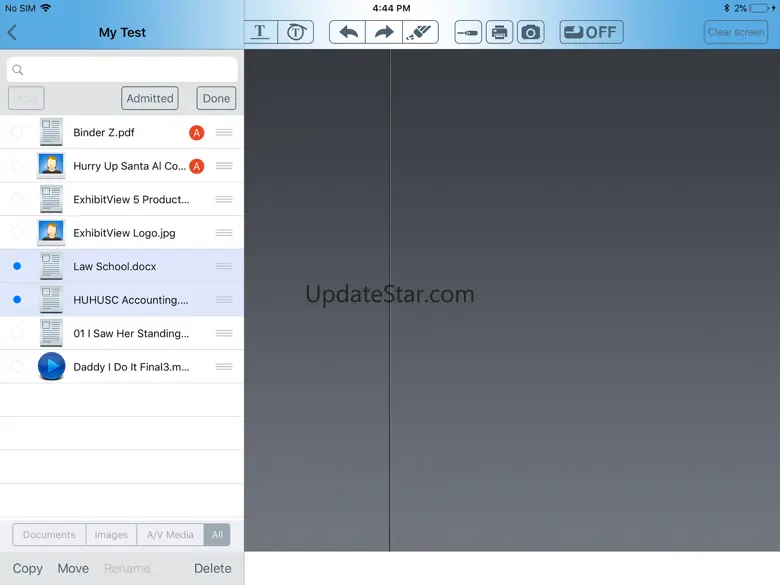Viewport: 780px width, 585px height.
Task: Deselect the Law School.docx blue dot
Action: (17, 266)
